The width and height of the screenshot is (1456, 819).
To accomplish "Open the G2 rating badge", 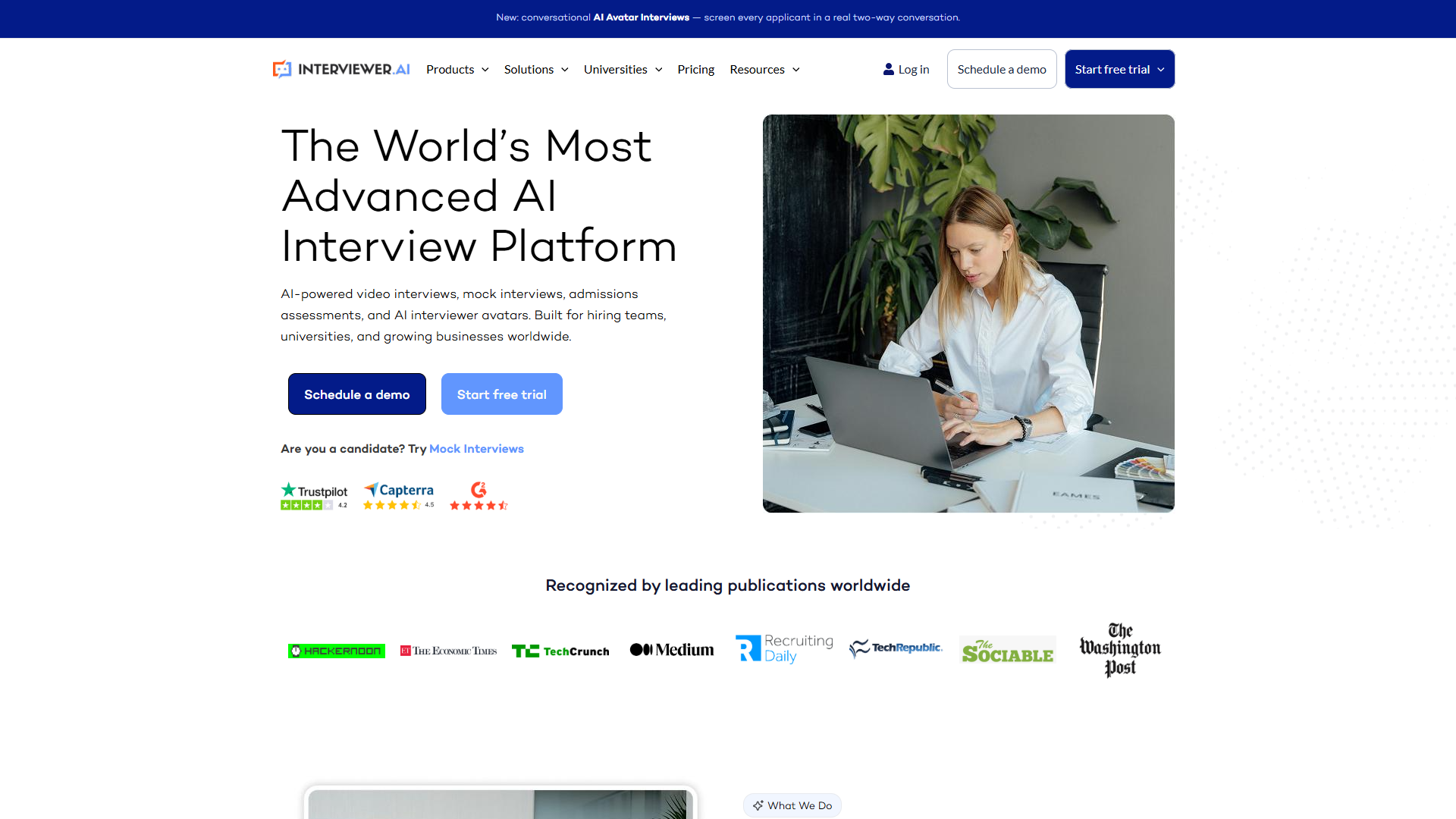I will 479,496.
